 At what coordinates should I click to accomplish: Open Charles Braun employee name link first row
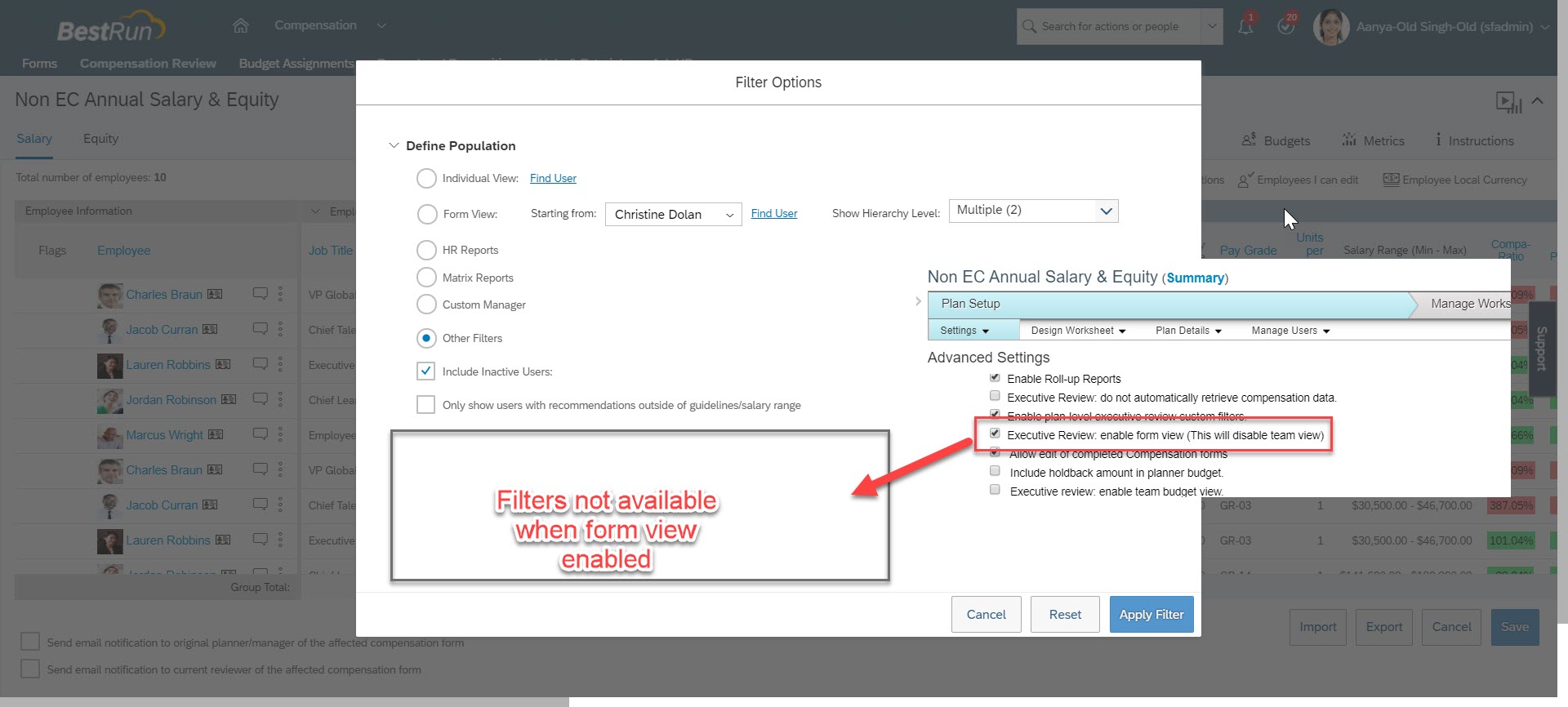164,294
